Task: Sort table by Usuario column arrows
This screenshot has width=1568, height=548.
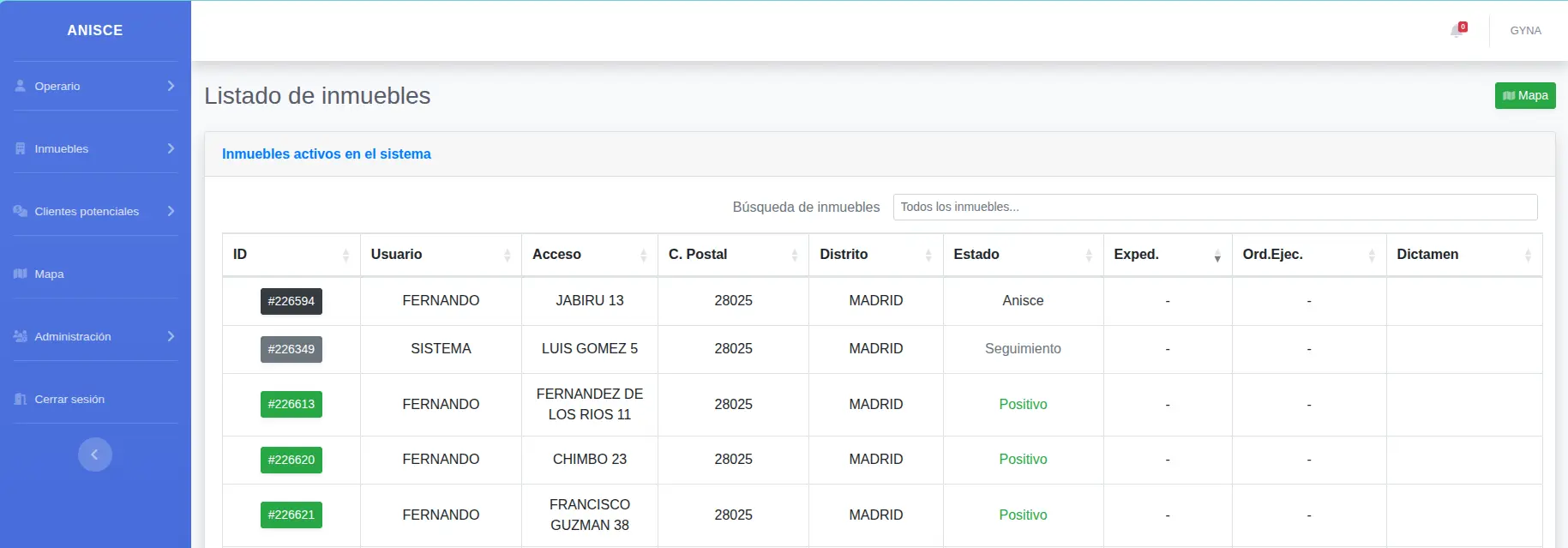Action: click(507, 255)
